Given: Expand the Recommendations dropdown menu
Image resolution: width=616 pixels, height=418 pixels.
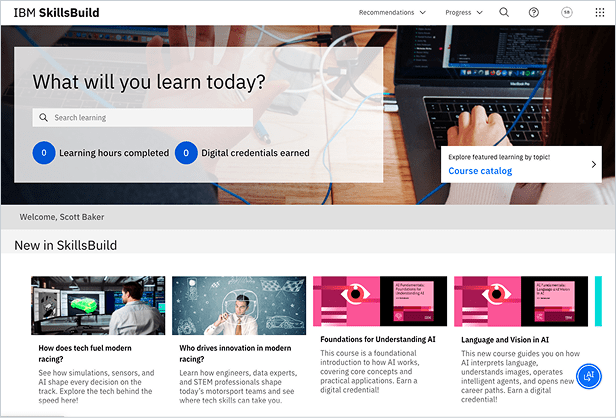Looking at the screenshot, I should coord(392,13).
